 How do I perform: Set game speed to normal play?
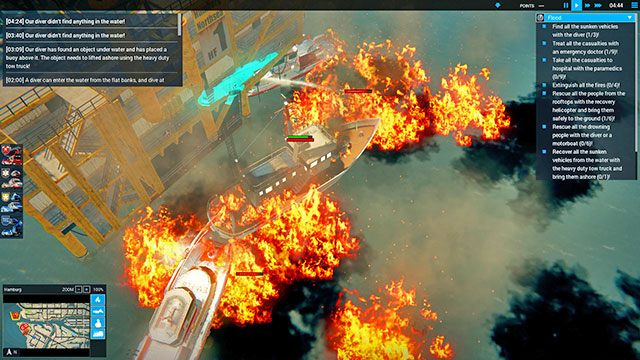(576, 5)
